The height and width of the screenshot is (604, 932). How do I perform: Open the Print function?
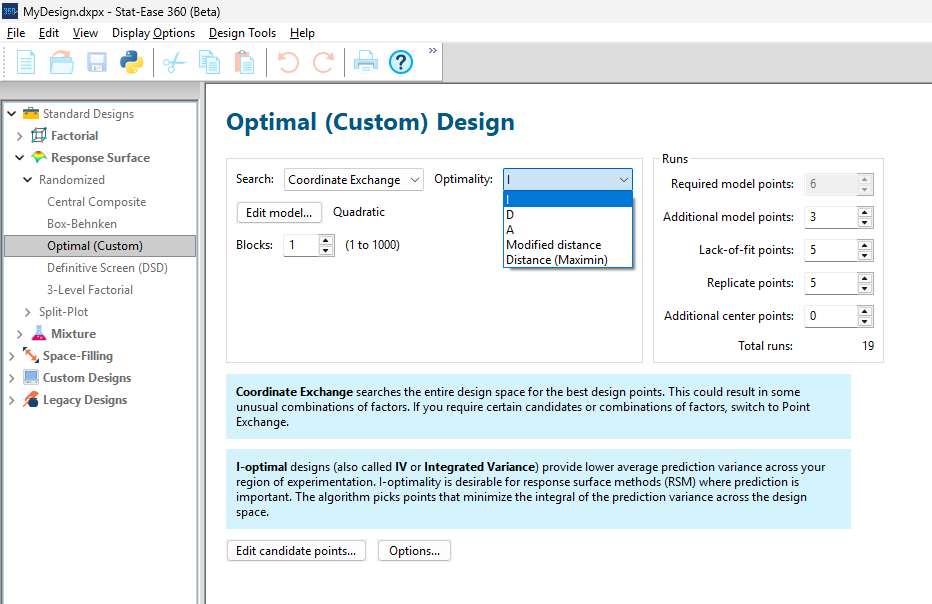pos(364,61)
